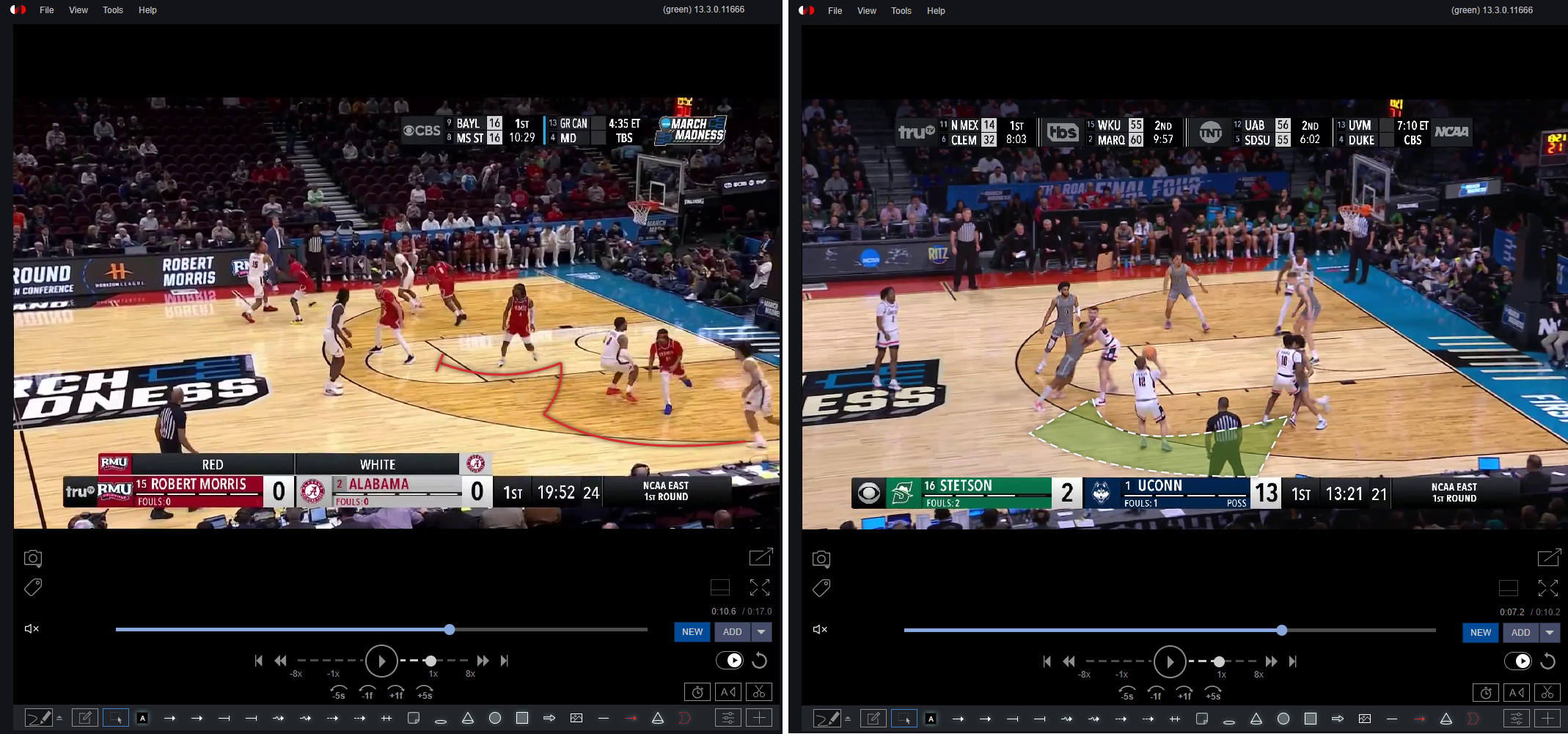Viewport: 1568px width, 734px height.
Task: Click left player's timeline seek bar handle
Action: tap(450, 629)
